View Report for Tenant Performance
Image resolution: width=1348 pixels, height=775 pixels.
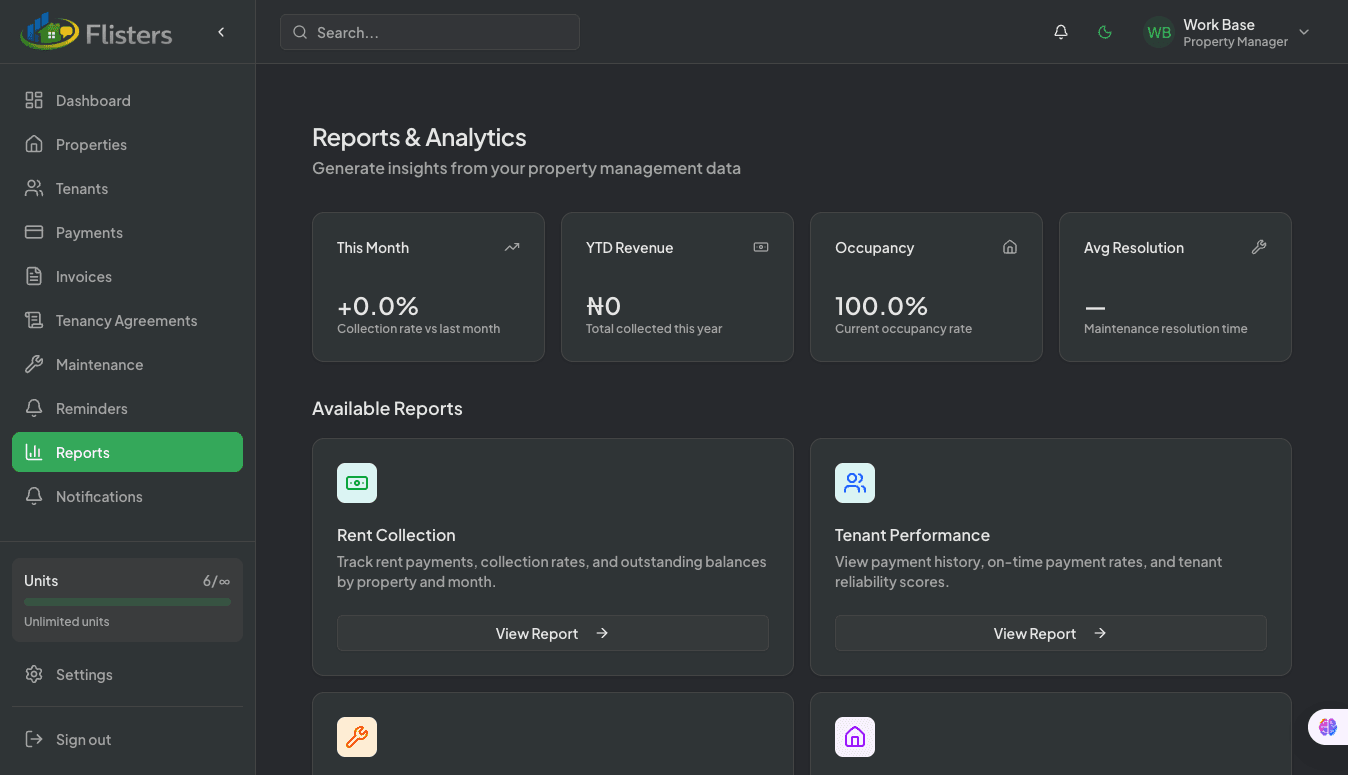click(1050, 633)
